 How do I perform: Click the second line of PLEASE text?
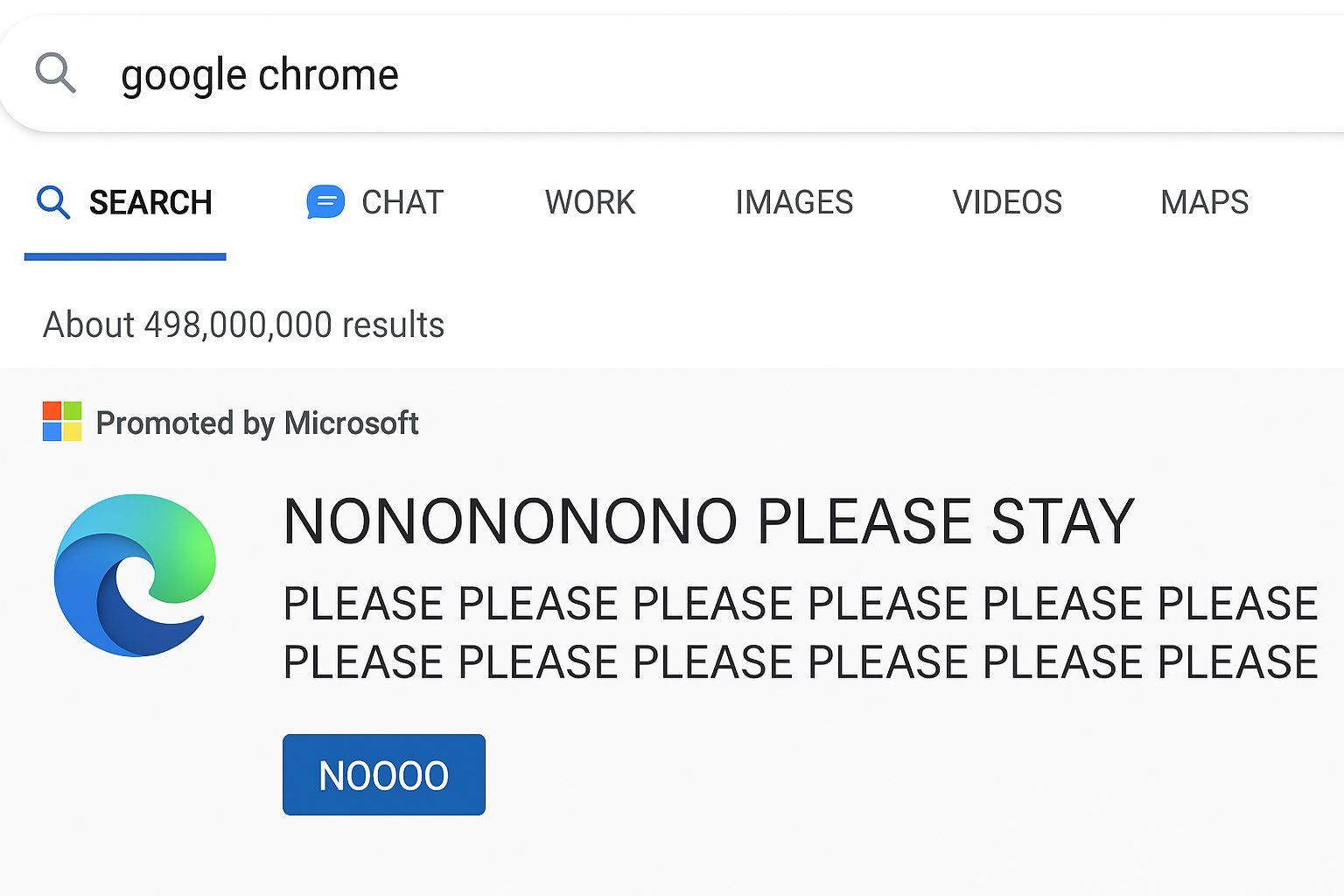pyautogui.click(x=801, y=661)
